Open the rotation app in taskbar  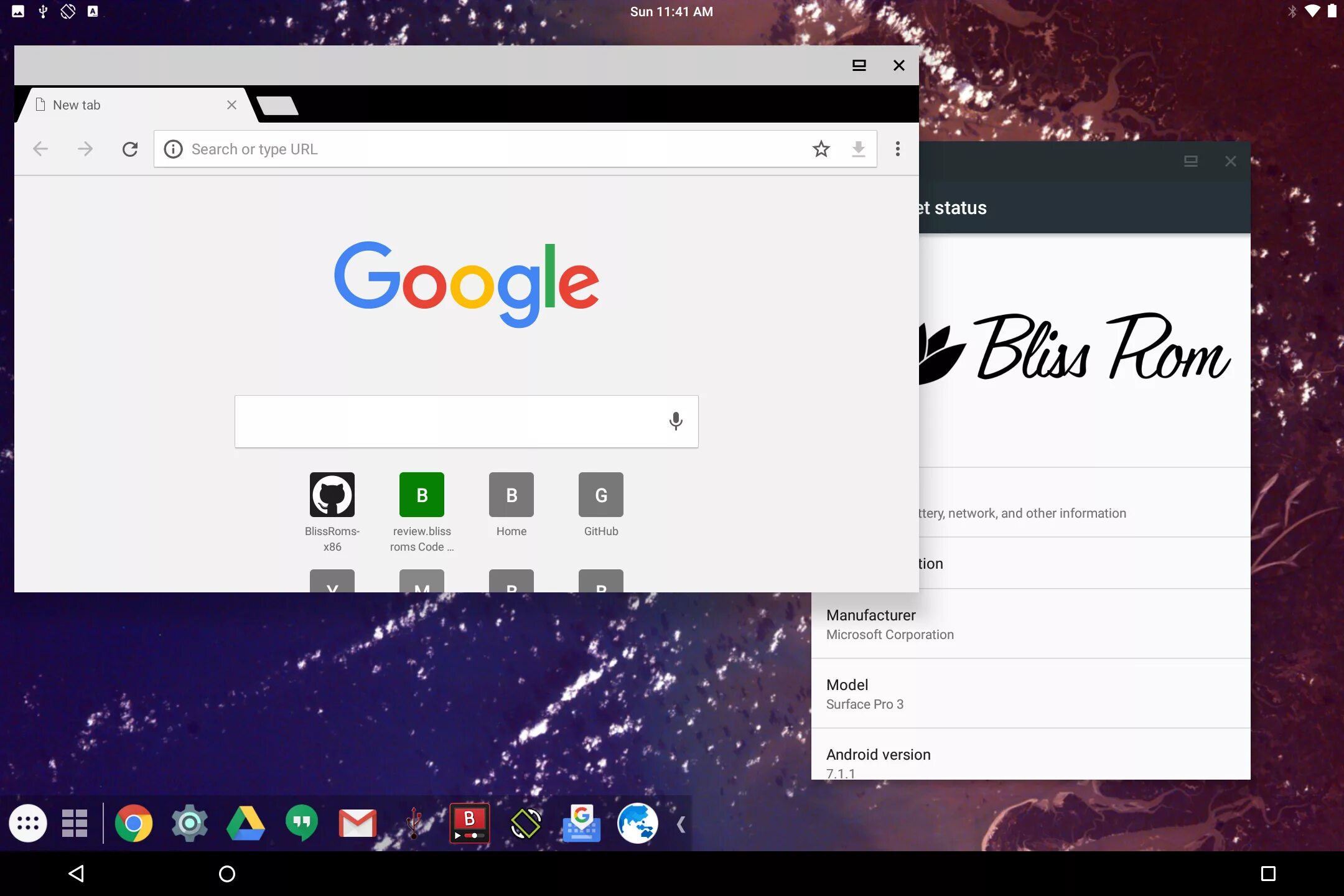(526, 823)
